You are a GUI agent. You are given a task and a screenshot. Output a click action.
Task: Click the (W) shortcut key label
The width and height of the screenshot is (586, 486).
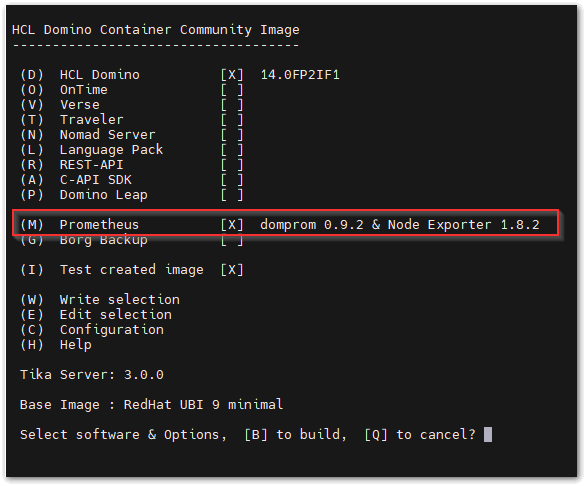(32, 299)
